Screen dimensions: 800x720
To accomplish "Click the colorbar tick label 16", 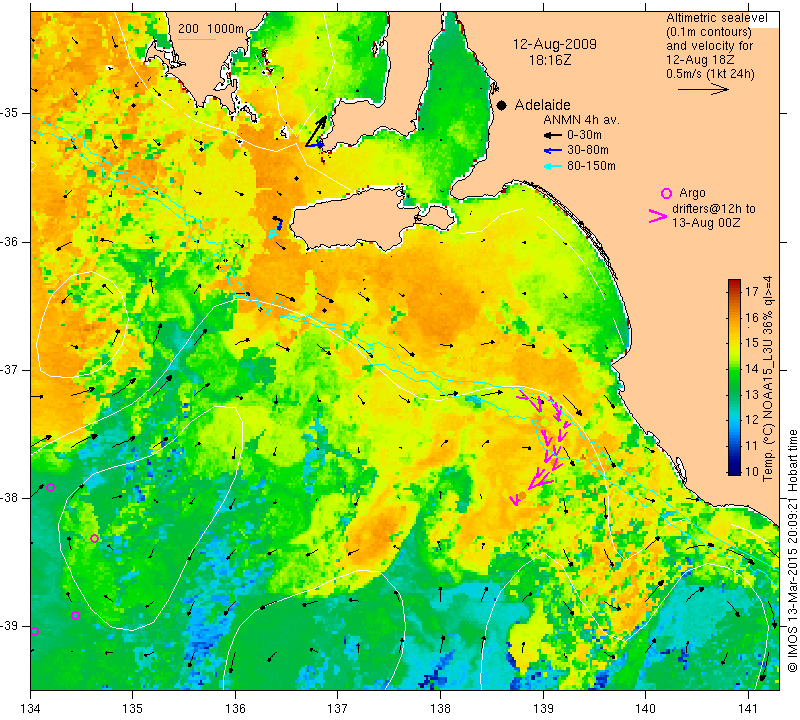I will point(752,317).
